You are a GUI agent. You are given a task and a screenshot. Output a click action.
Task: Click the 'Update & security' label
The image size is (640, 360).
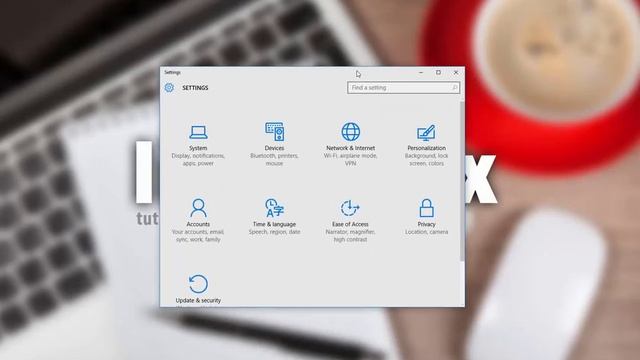coord(198,300)
